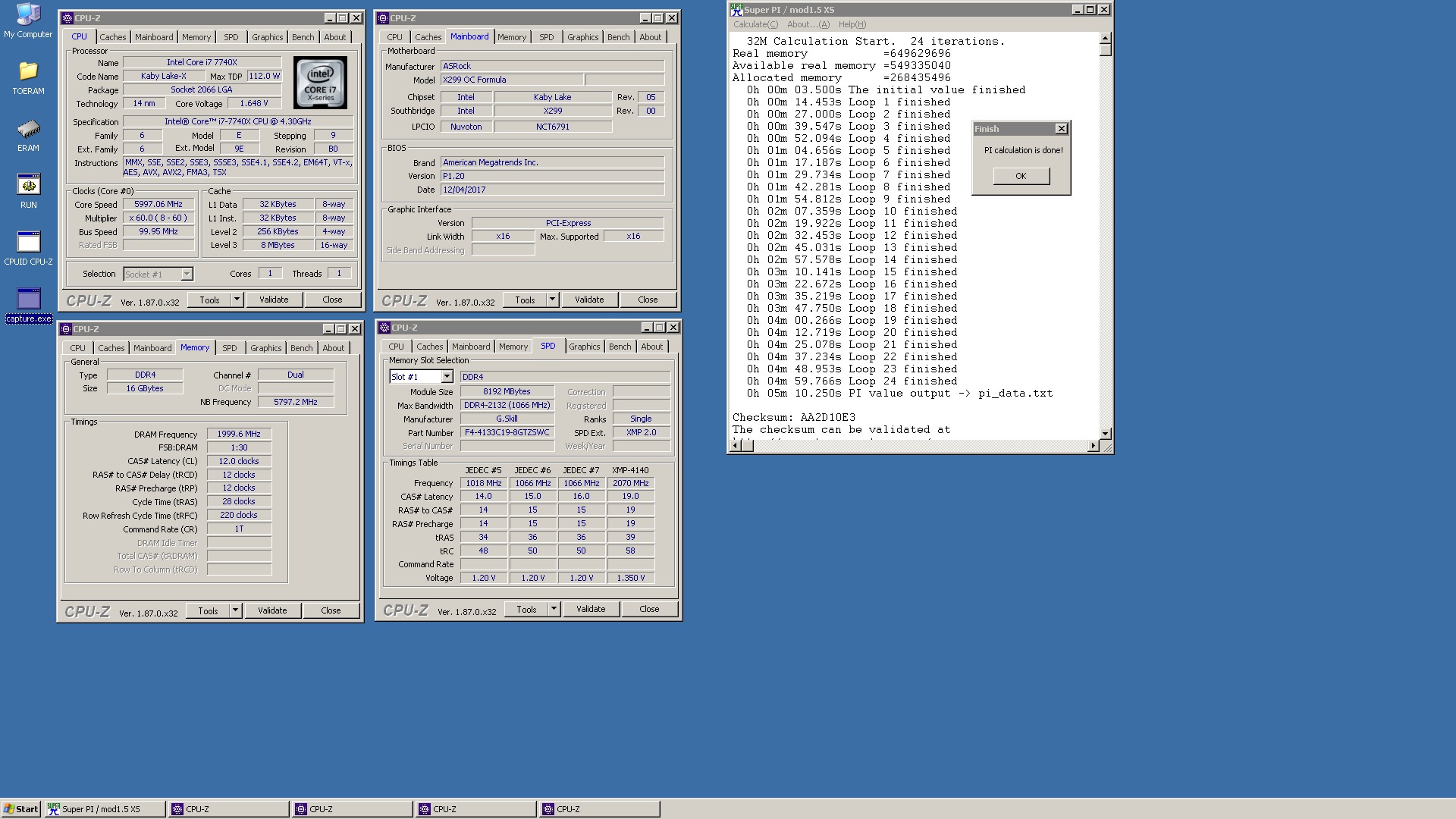Click Close button in Memory window
The height and width of the screenshot is (819, 1456).
331,610
